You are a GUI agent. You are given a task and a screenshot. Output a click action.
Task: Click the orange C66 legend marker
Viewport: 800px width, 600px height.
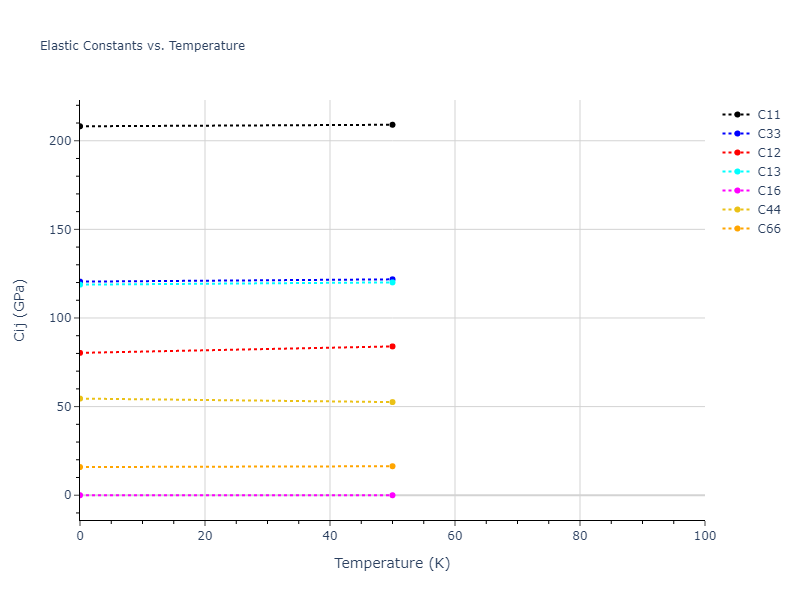737,229
